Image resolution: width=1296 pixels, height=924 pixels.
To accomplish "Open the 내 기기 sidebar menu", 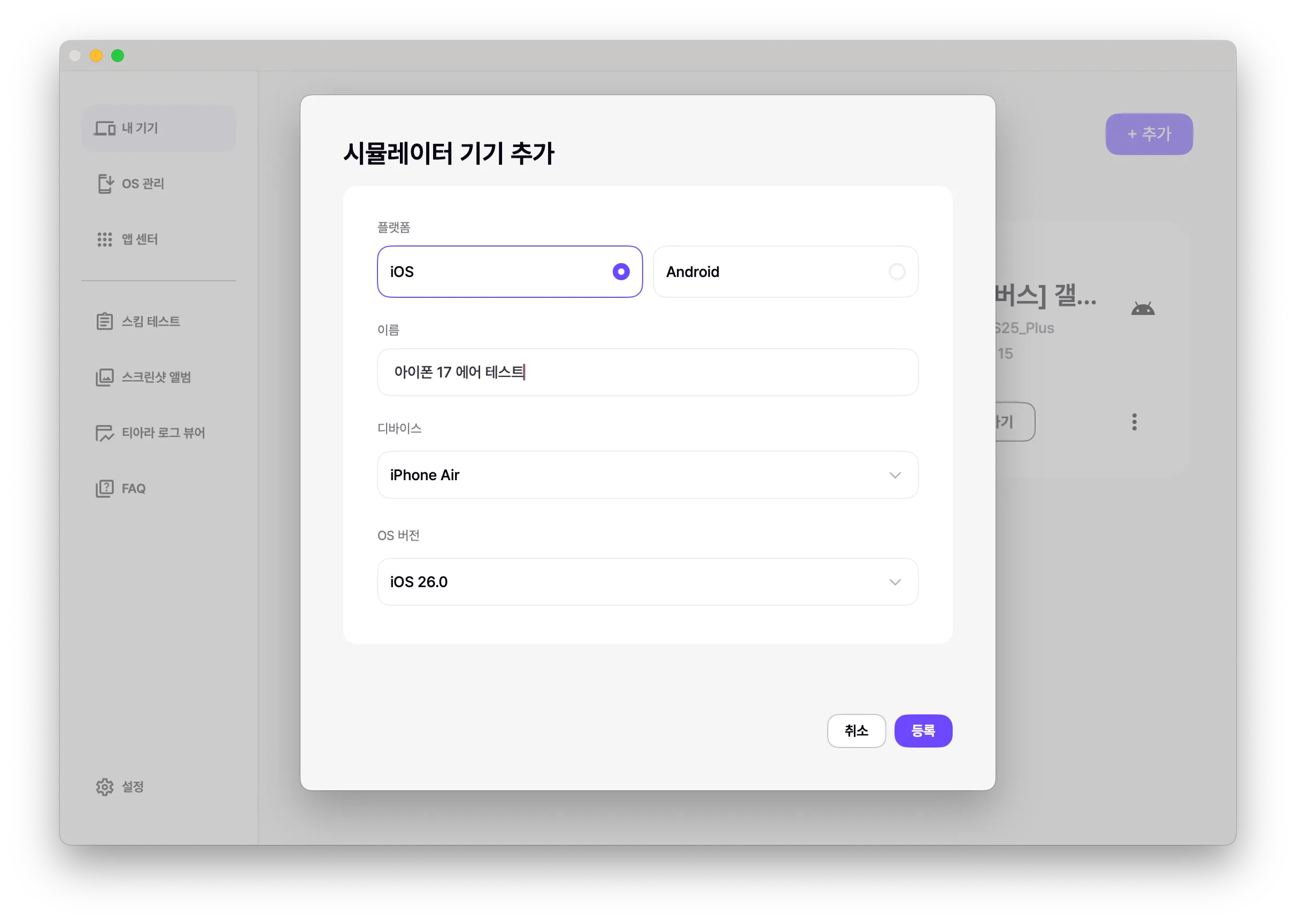I will coord(159,128).
